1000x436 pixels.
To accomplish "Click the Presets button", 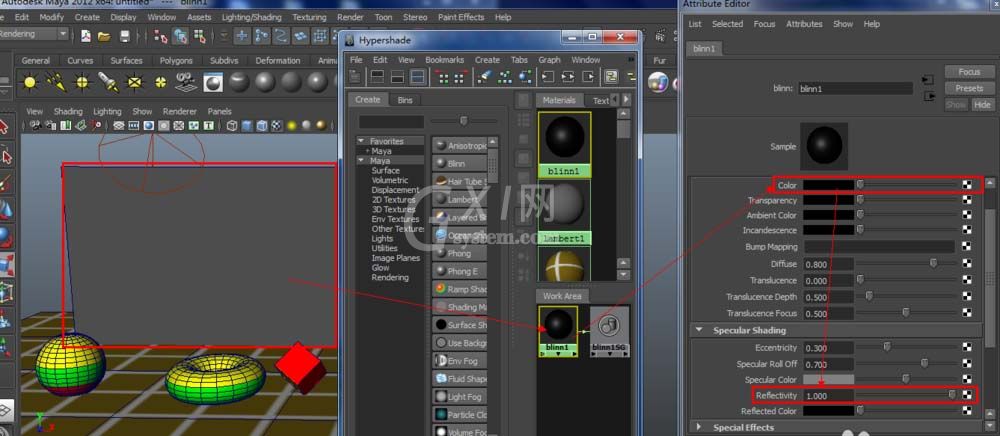I will pos(969,88).
